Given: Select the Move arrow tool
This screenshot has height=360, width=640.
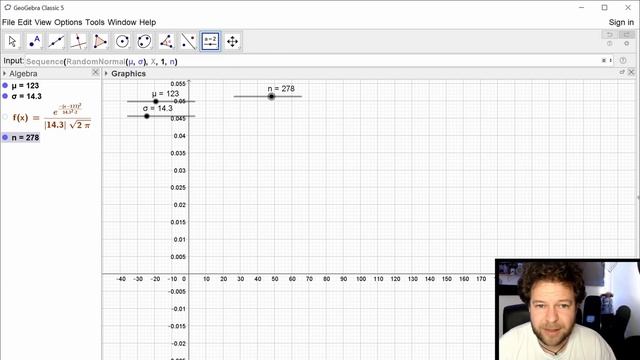Looking at the screenshot, I should pyautogui.click(x=12, y=41).
